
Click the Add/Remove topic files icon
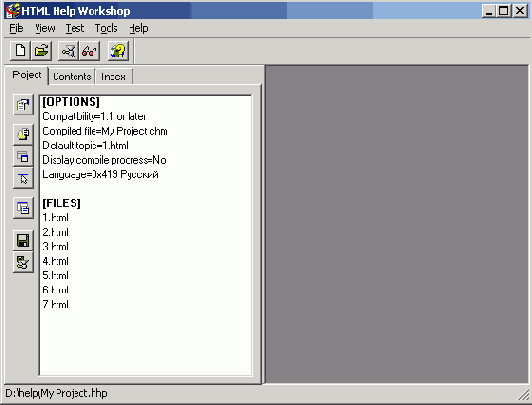[x=23, y=134]
